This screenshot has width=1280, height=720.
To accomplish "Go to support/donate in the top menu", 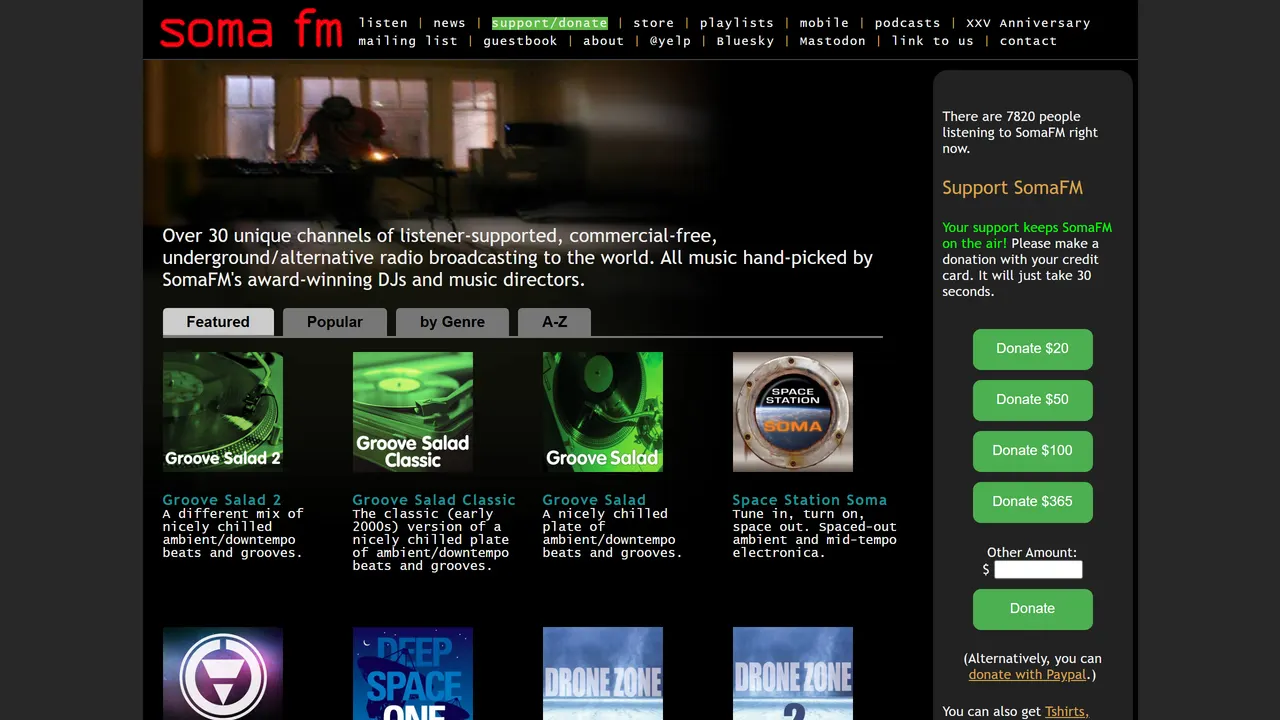I will (549, 23).
